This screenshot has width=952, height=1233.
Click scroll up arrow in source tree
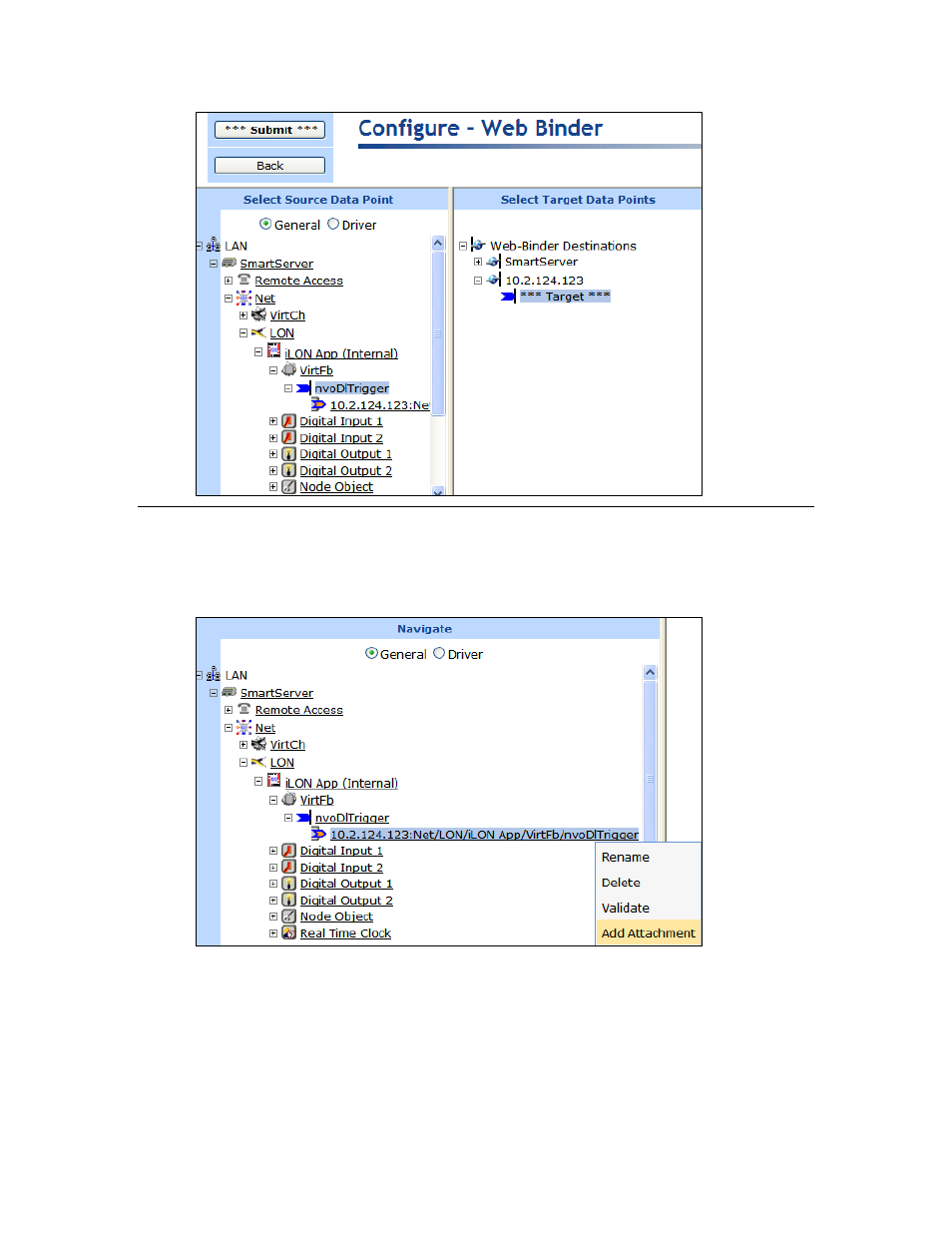click(x=438, y=244)
